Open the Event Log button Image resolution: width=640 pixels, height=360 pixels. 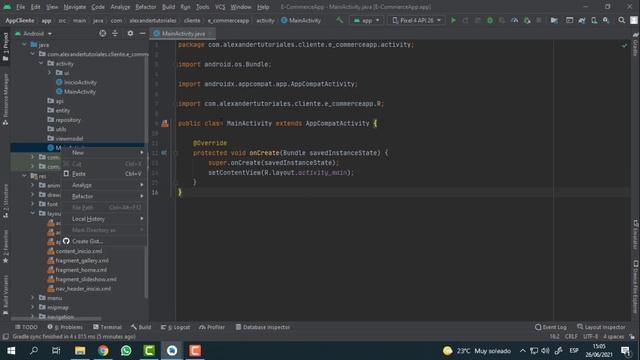tap(551, 327)
